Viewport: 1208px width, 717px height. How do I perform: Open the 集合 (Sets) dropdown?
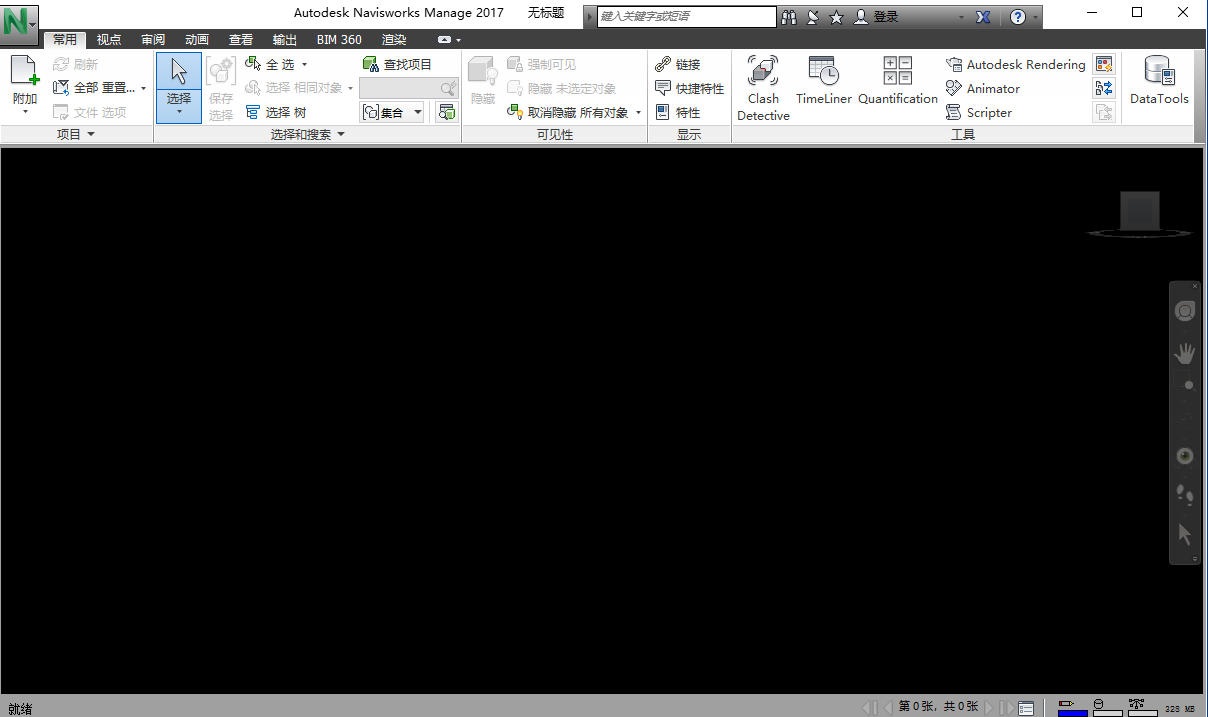click(419, 111)
